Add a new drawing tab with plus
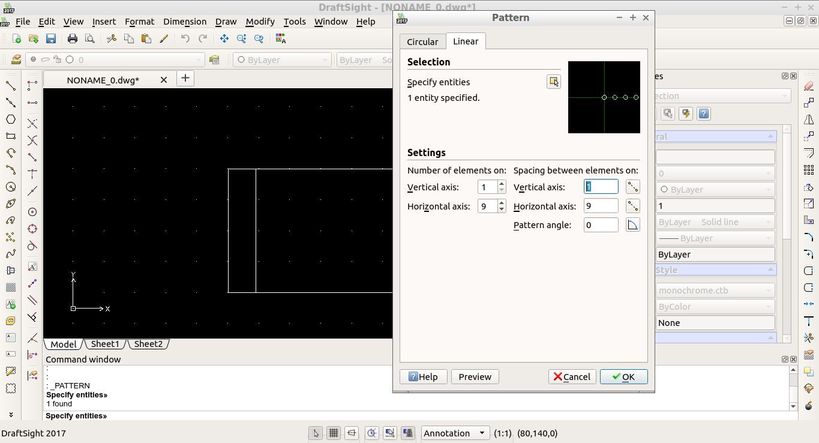Image resolution: width=819 pixels, height=443 pixels. (x=185, y=78)
